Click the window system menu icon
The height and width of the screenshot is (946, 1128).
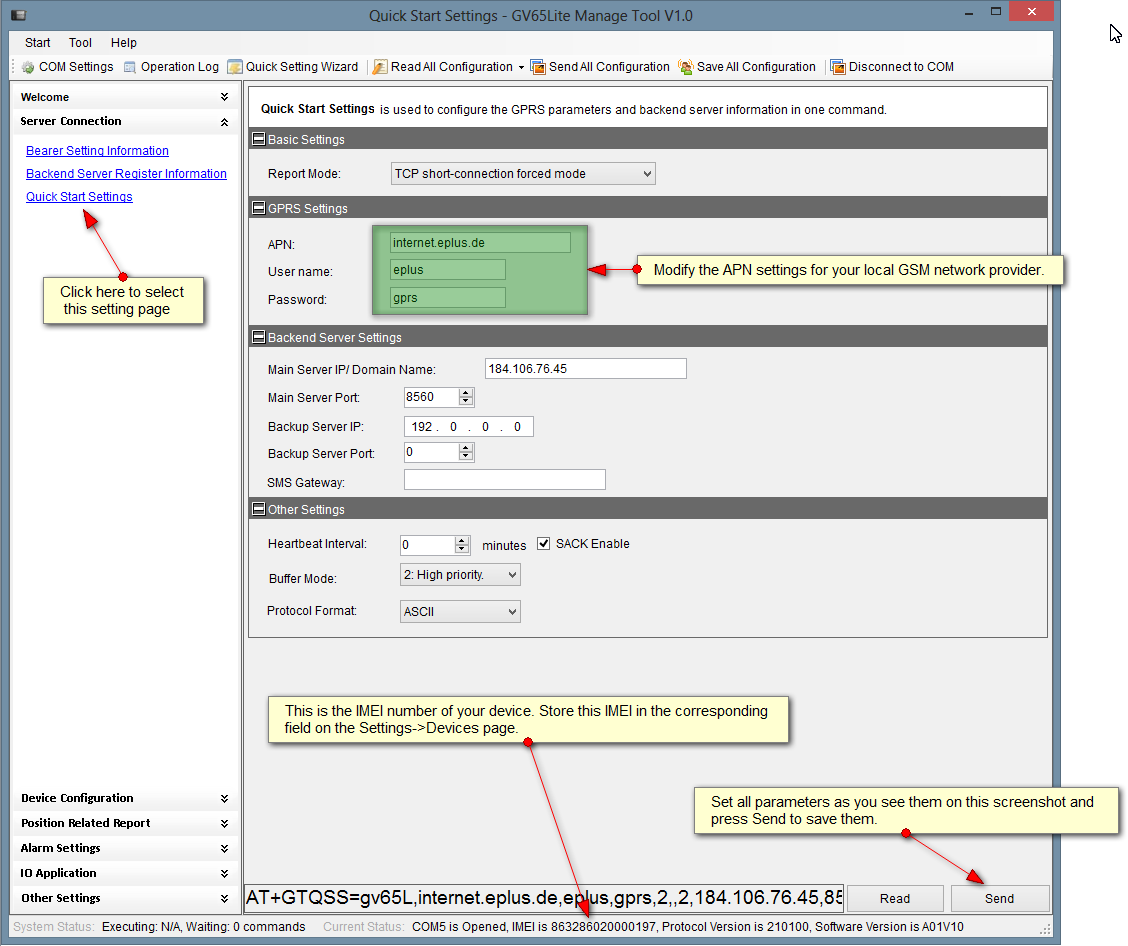(x=18, y=15)
